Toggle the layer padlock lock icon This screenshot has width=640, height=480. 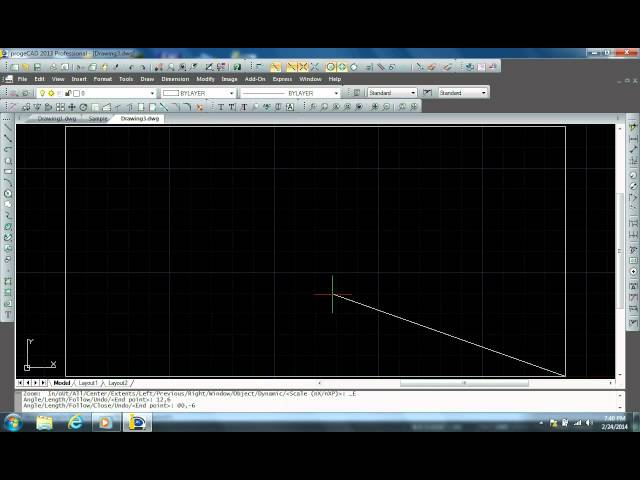click(68, 93)
